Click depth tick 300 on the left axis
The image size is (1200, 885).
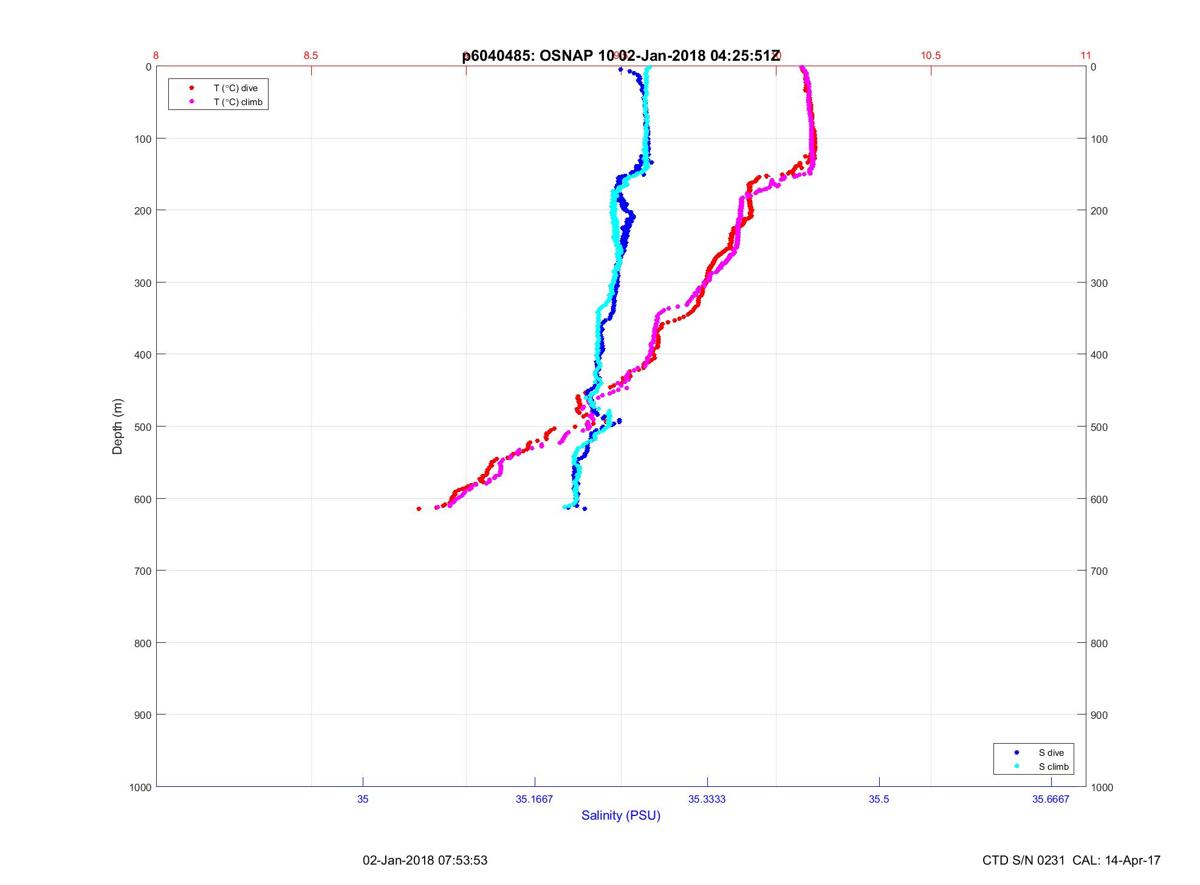(142, 283)
